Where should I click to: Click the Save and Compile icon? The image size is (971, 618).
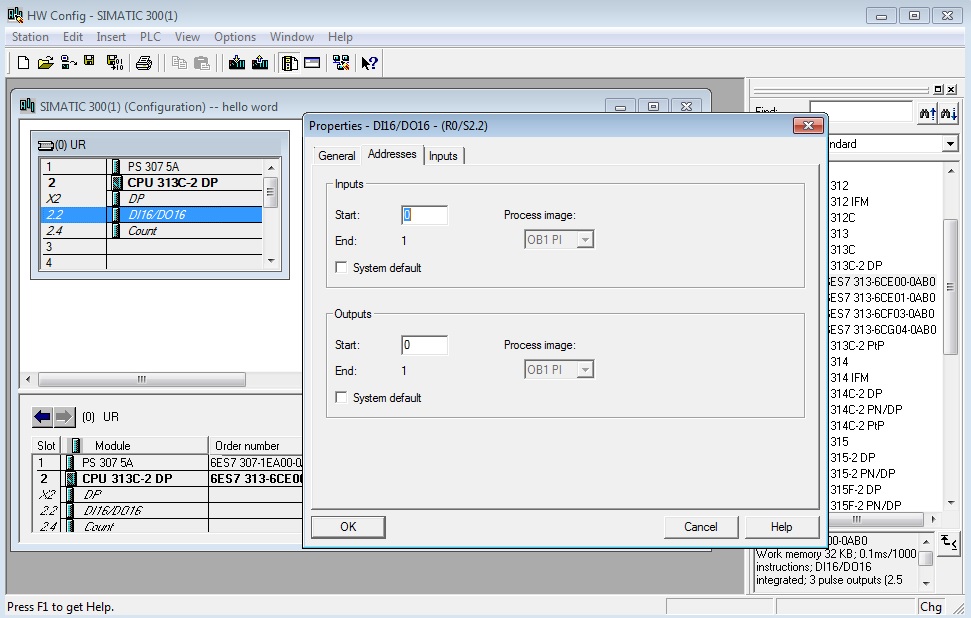[x=114, y=63]
